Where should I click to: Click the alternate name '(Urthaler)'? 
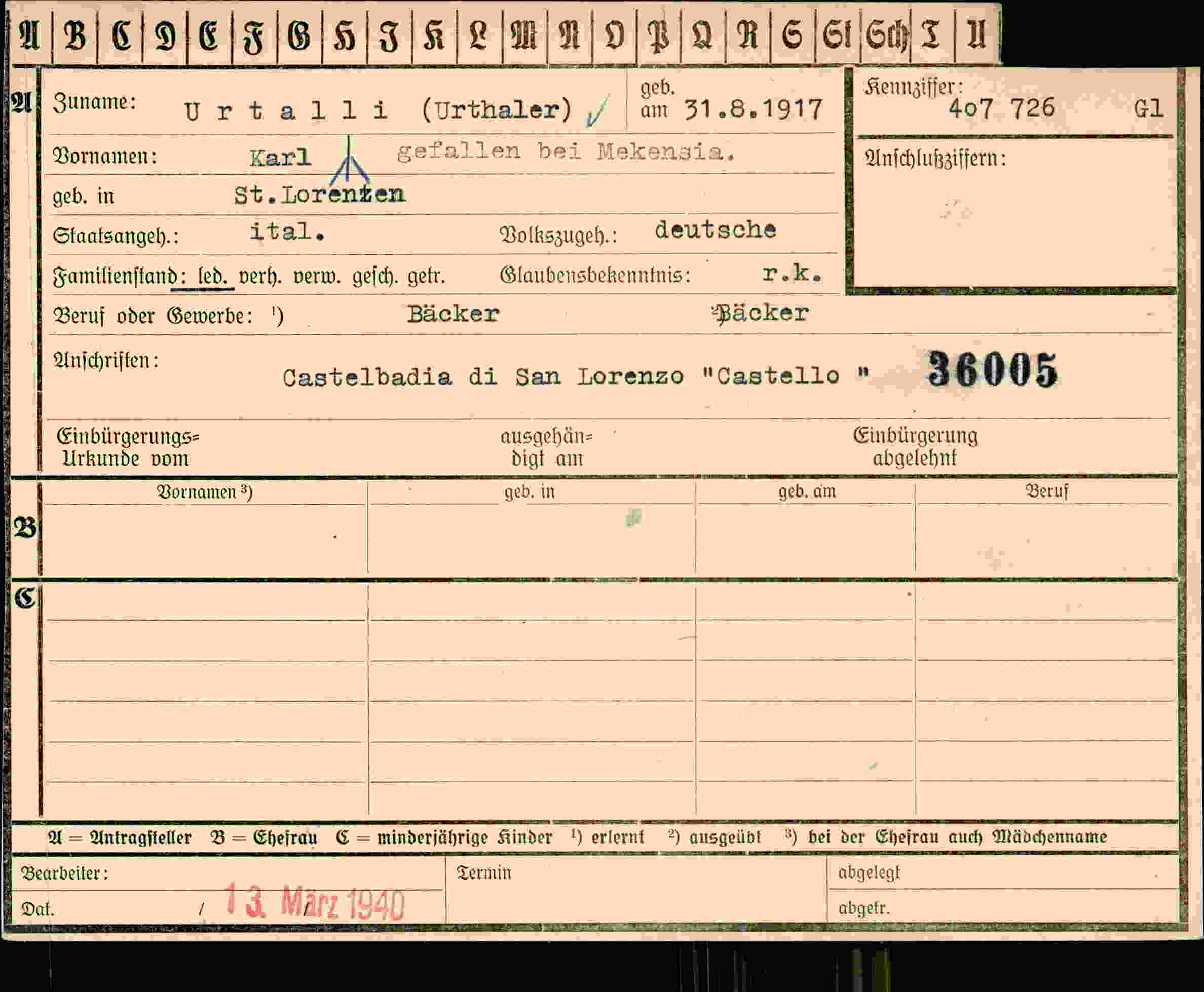(497, 110)
